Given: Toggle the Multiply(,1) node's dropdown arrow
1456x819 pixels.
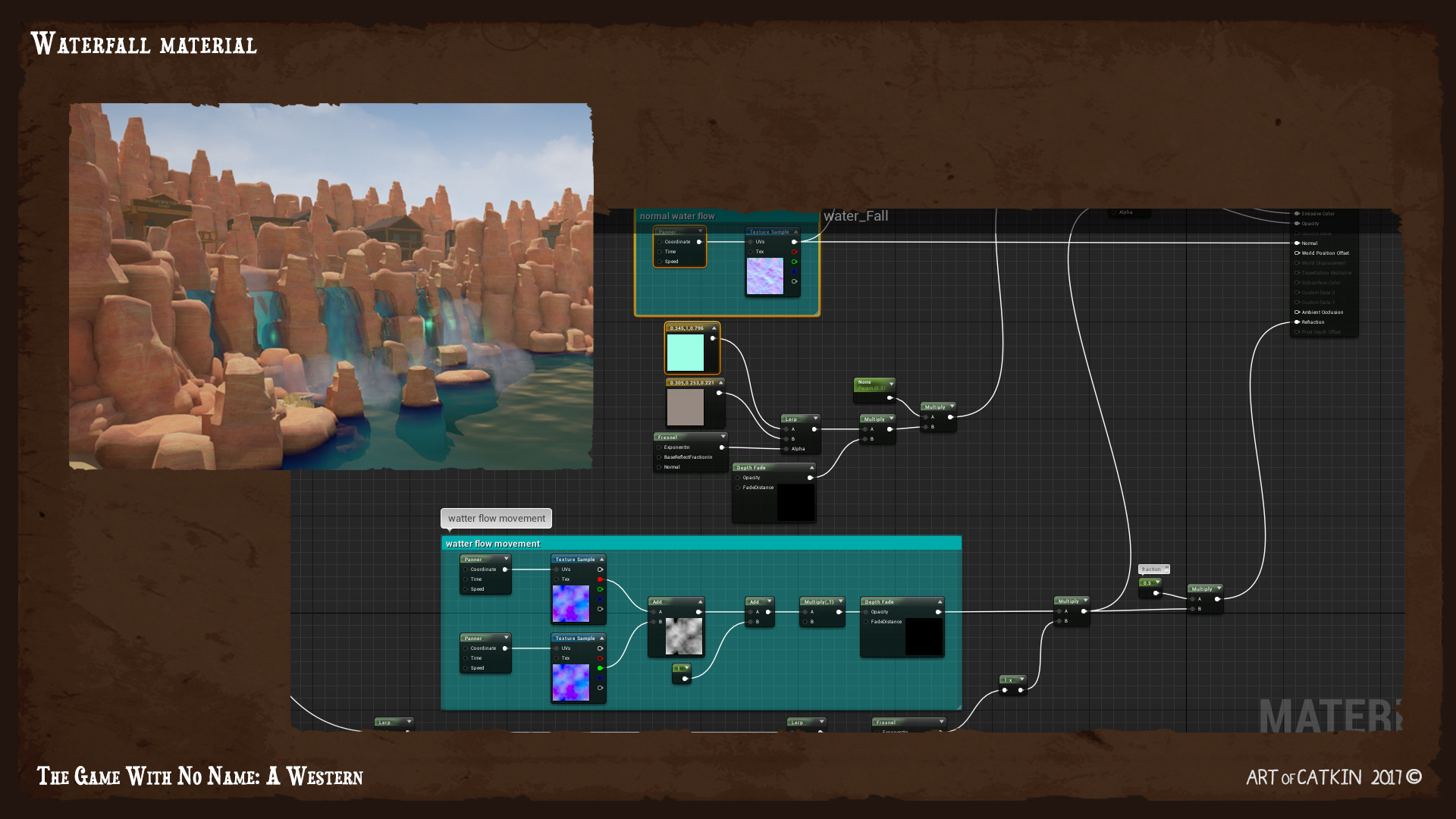Looking at the screenshot, I should [x=840, y=601].
